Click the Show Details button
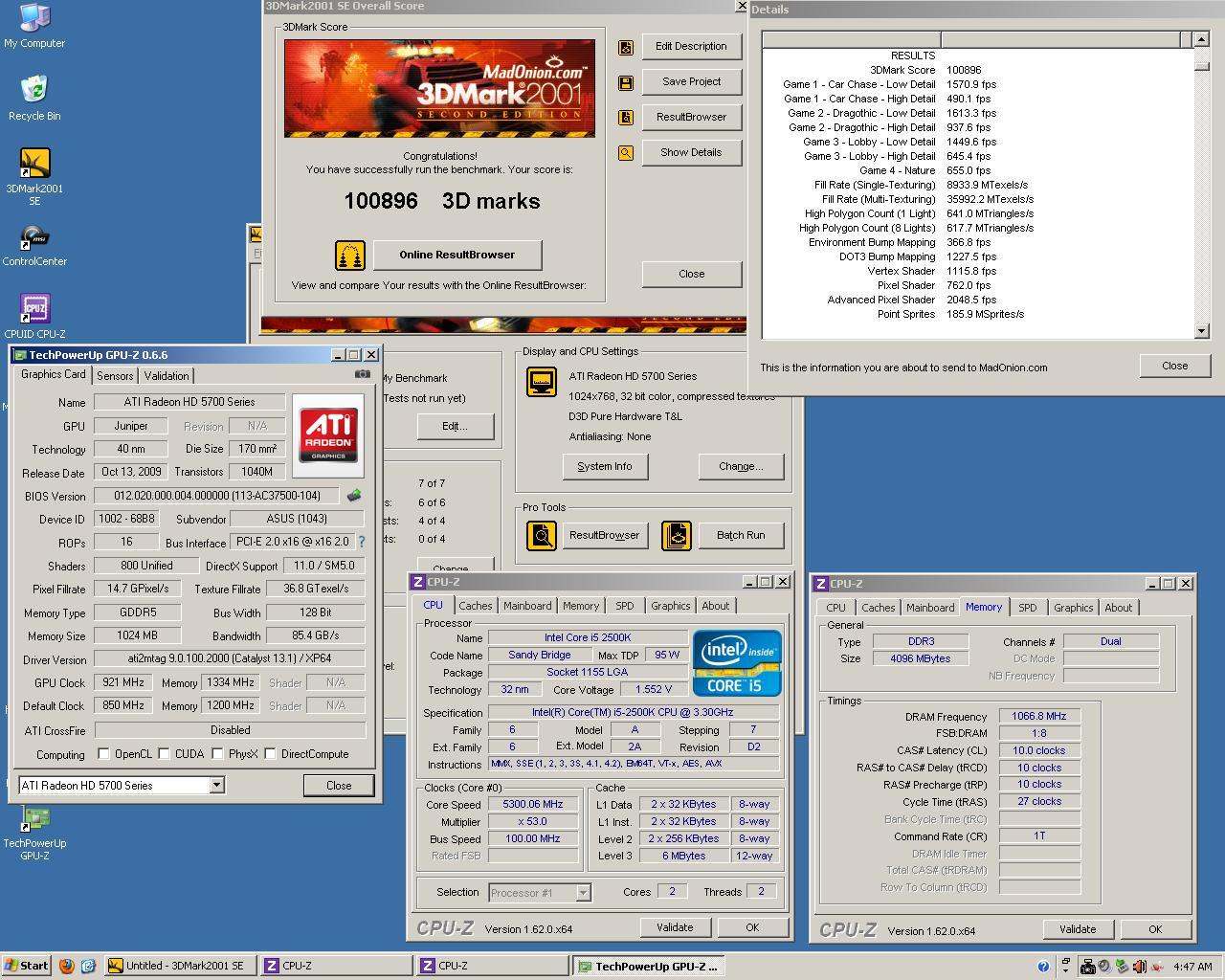Image resolution: width=1225 pixels, height=980 pixels. 691,153
